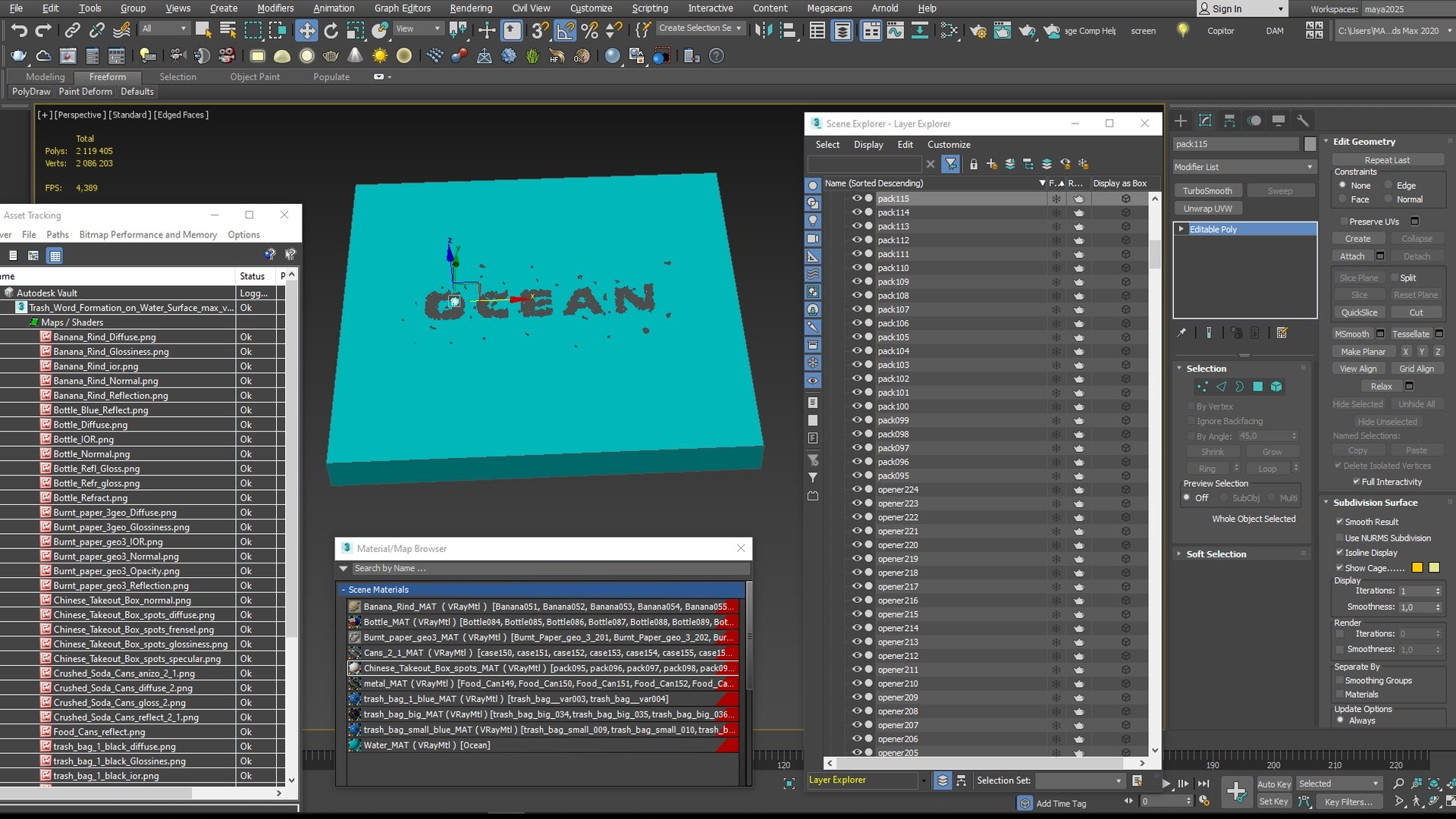This screenshot has height=819, width=1456.
Task: Open the All selection filter dropdown
Action: (164, 29)
